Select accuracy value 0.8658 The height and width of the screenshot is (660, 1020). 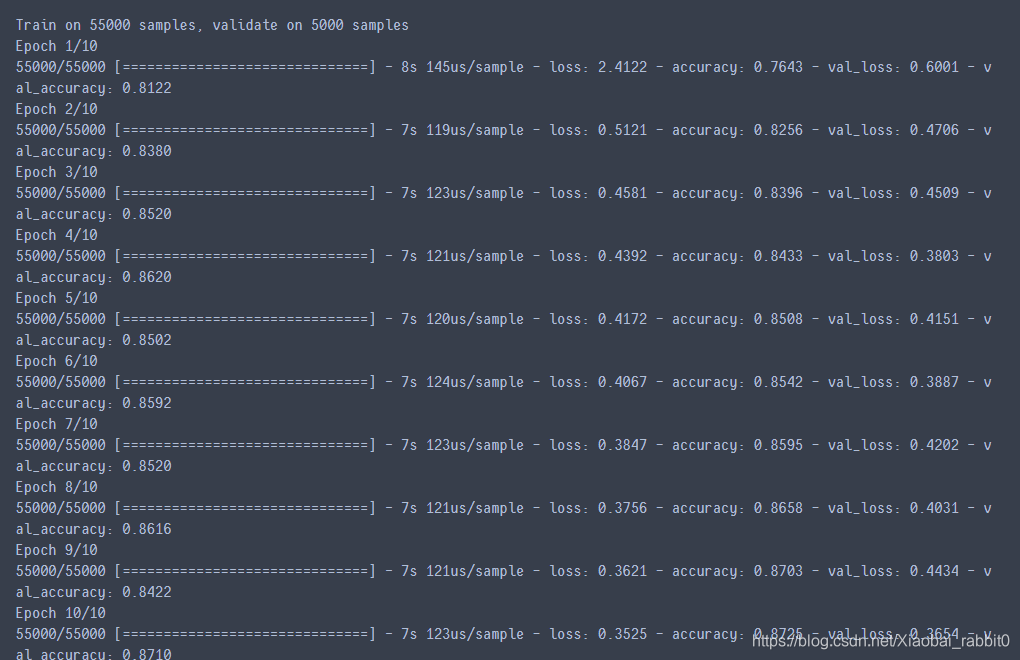click(x=778, y=508)
